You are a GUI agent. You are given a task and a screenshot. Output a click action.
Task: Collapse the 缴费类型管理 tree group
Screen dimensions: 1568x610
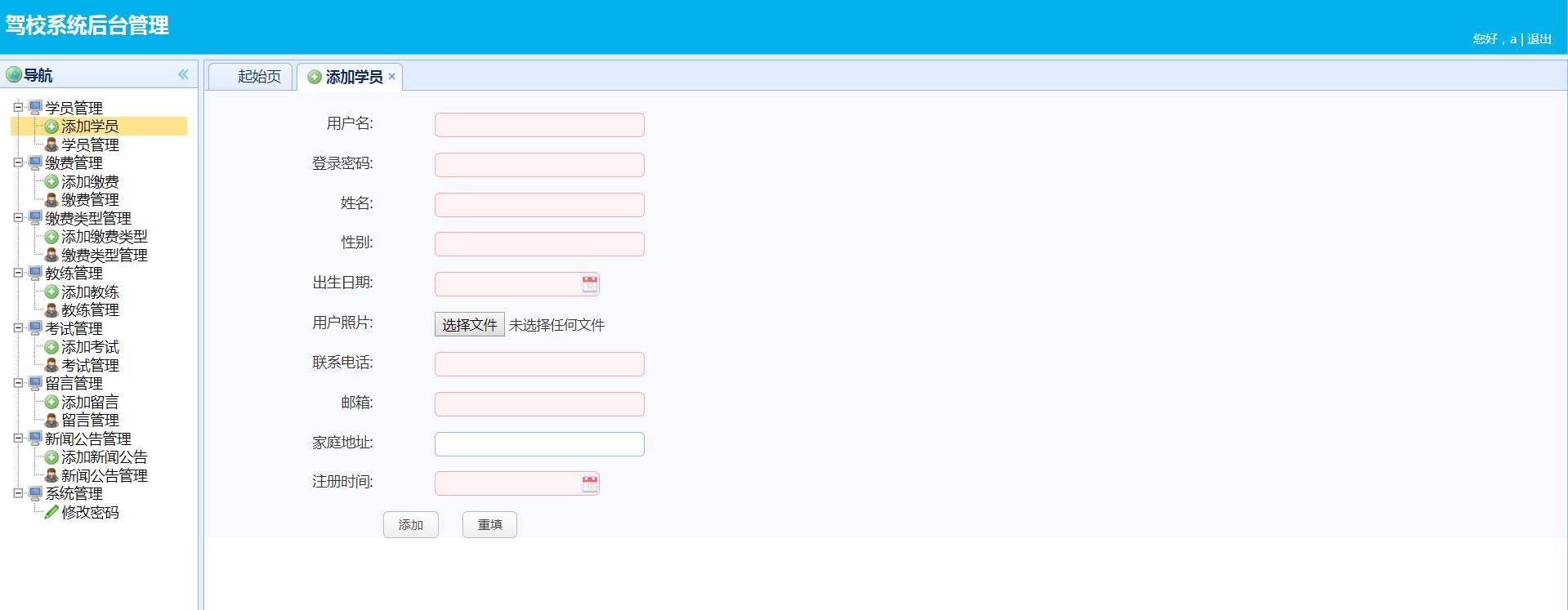[x=18, y=217]
